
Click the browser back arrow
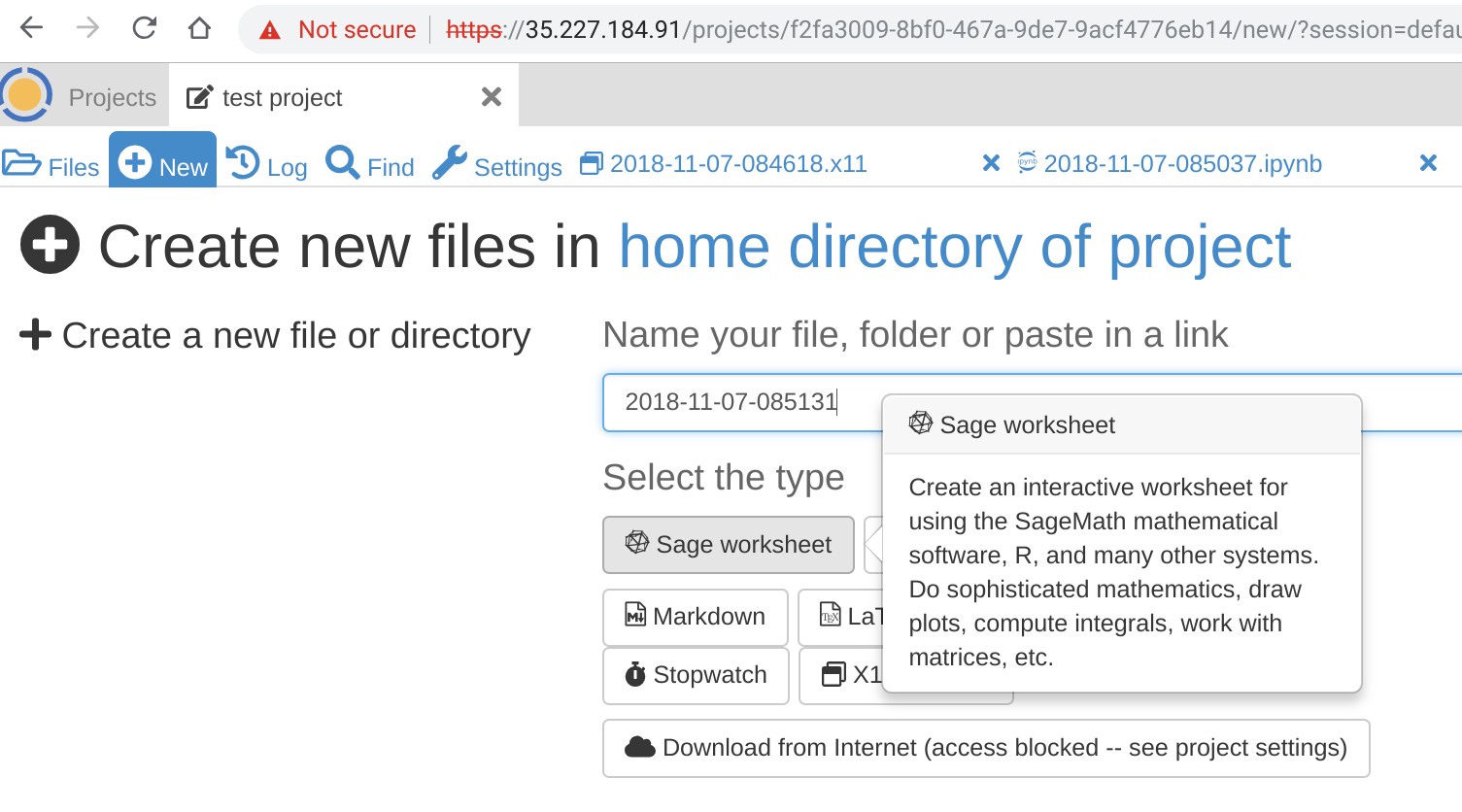32,28
